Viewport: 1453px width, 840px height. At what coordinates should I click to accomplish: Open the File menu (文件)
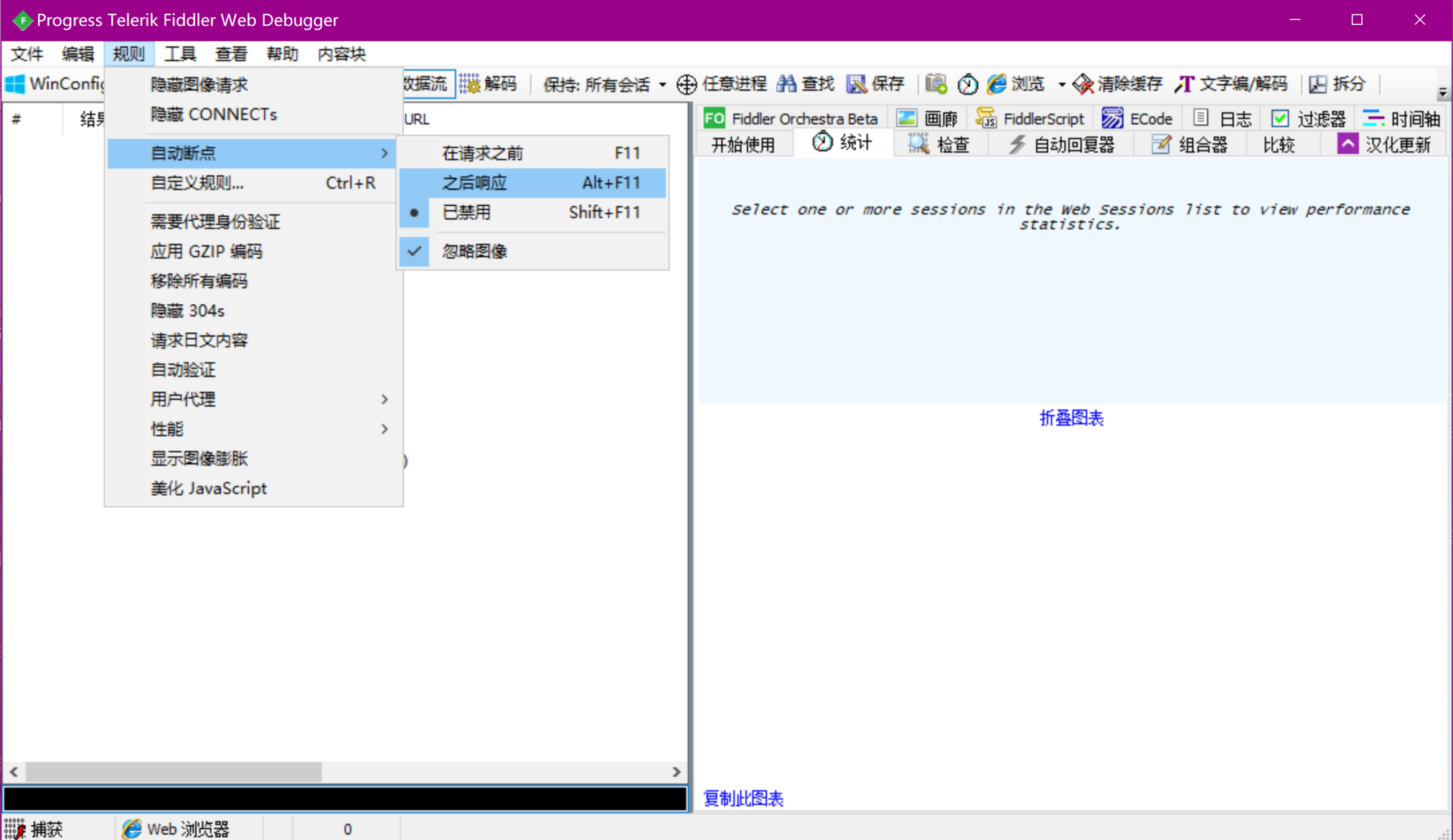(x=27, y=54)
